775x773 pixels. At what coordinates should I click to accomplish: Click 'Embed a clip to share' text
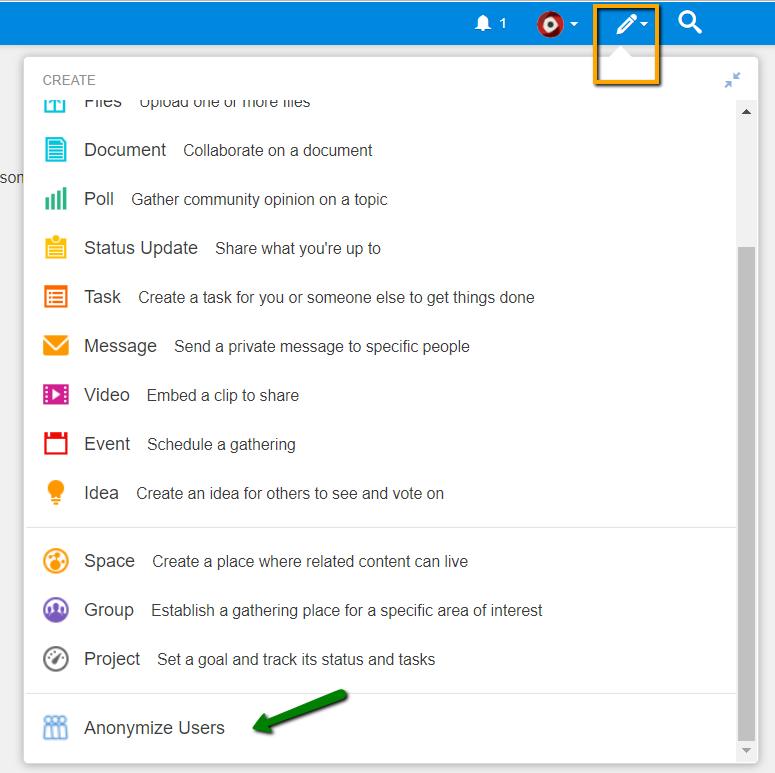click(x=223, y=395)
